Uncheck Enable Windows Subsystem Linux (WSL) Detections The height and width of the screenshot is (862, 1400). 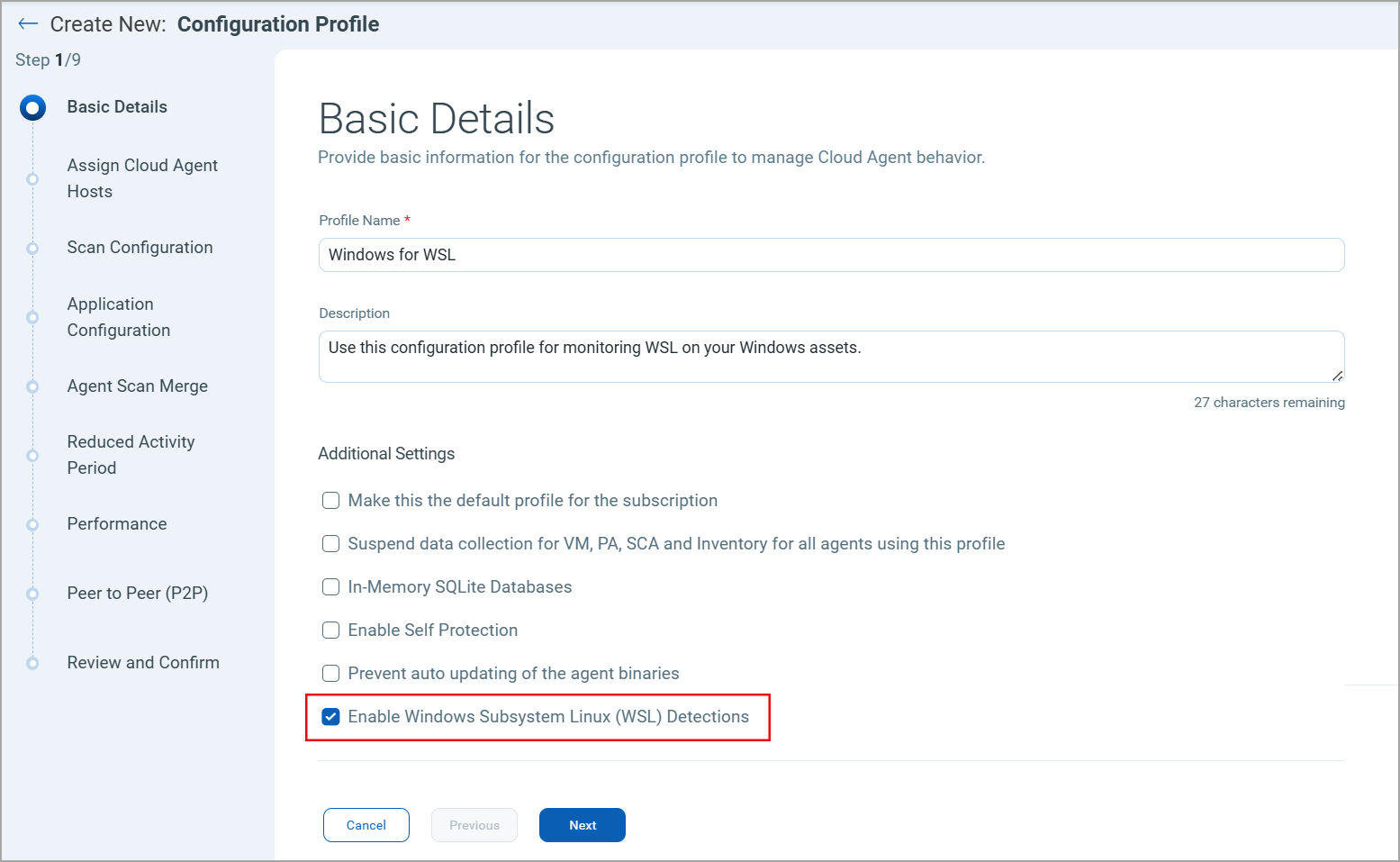[x=331, y=717]
